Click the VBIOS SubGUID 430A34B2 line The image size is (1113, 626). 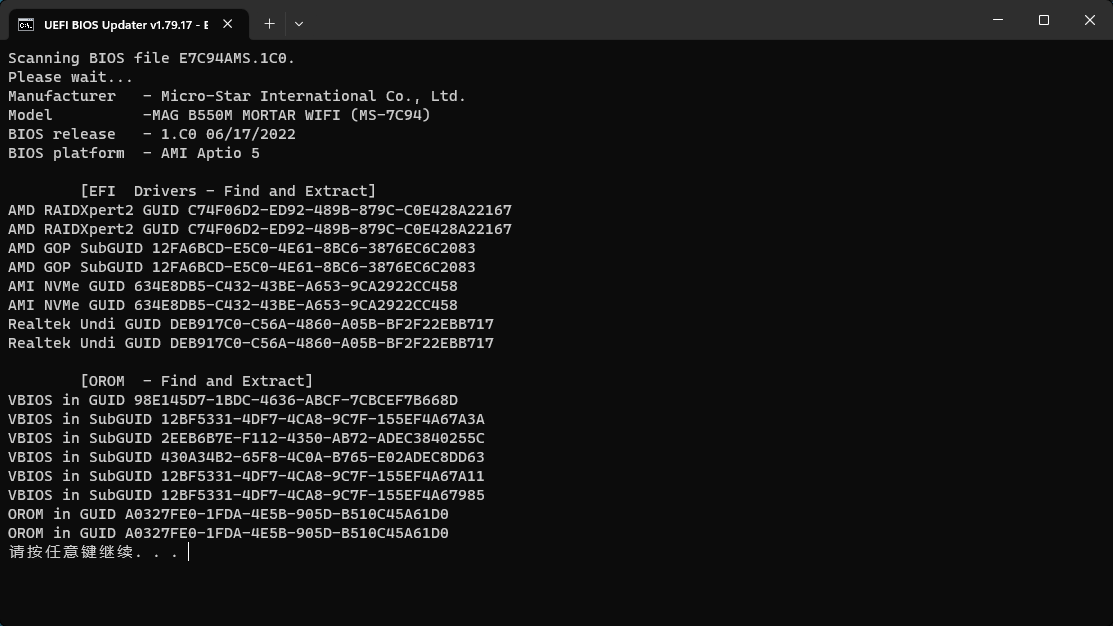tap(246, 457)
